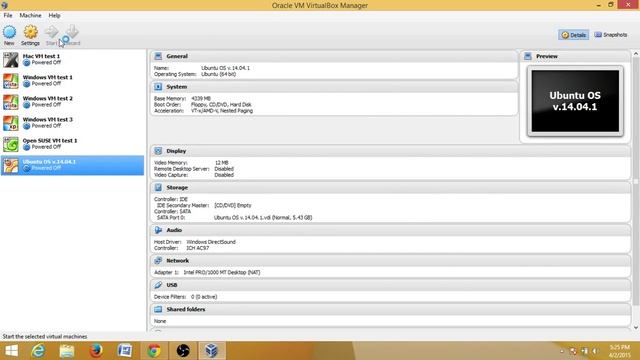This screenshot has height=360, width=640.
Task: Open the Audio settings header link
Action: (x=174, y=230)
